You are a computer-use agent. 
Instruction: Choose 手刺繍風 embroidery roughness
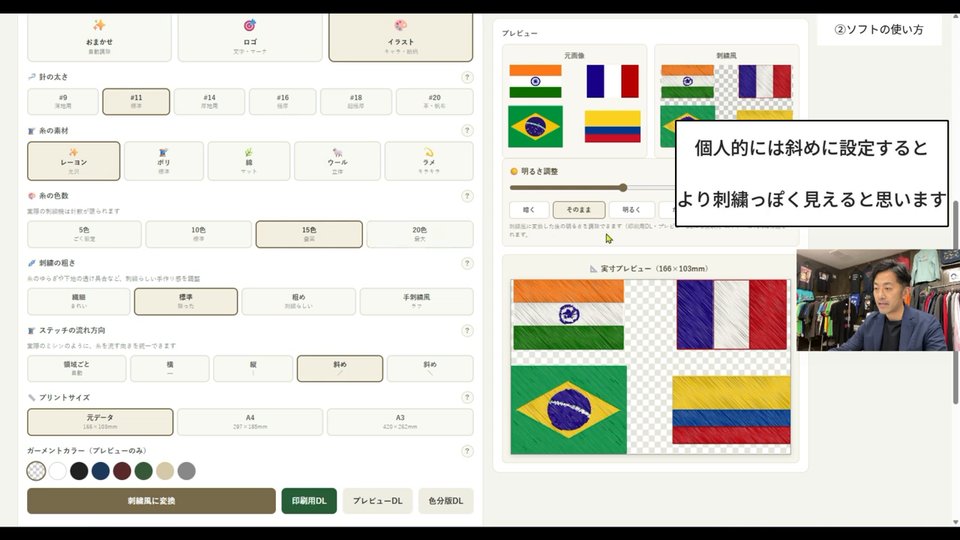tap(416, 301)
